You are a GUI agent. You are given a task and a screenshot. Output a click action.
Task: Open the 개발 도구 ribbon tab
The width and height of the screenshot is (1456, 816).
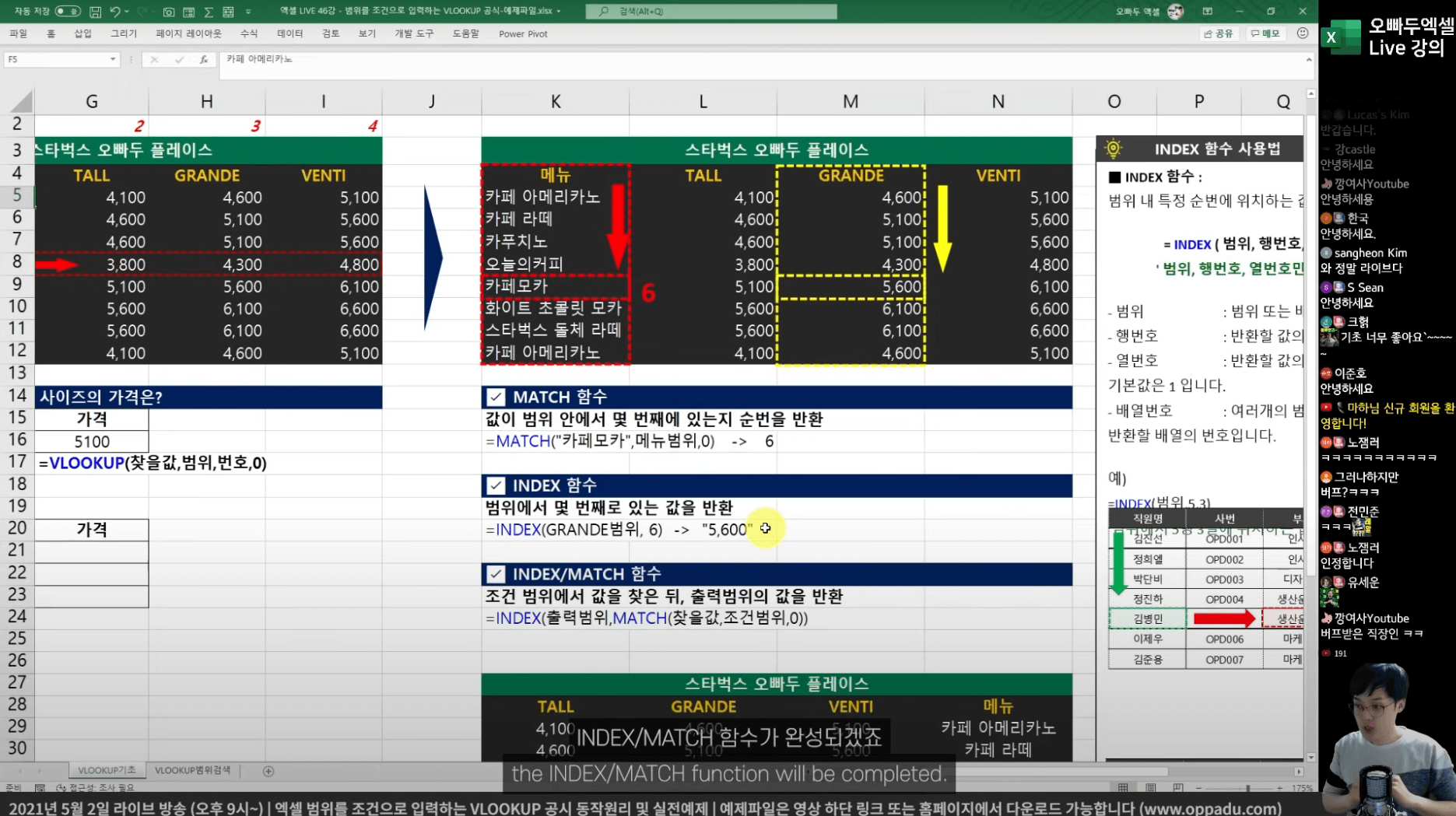pyautogui.click(x=414, y=33)
